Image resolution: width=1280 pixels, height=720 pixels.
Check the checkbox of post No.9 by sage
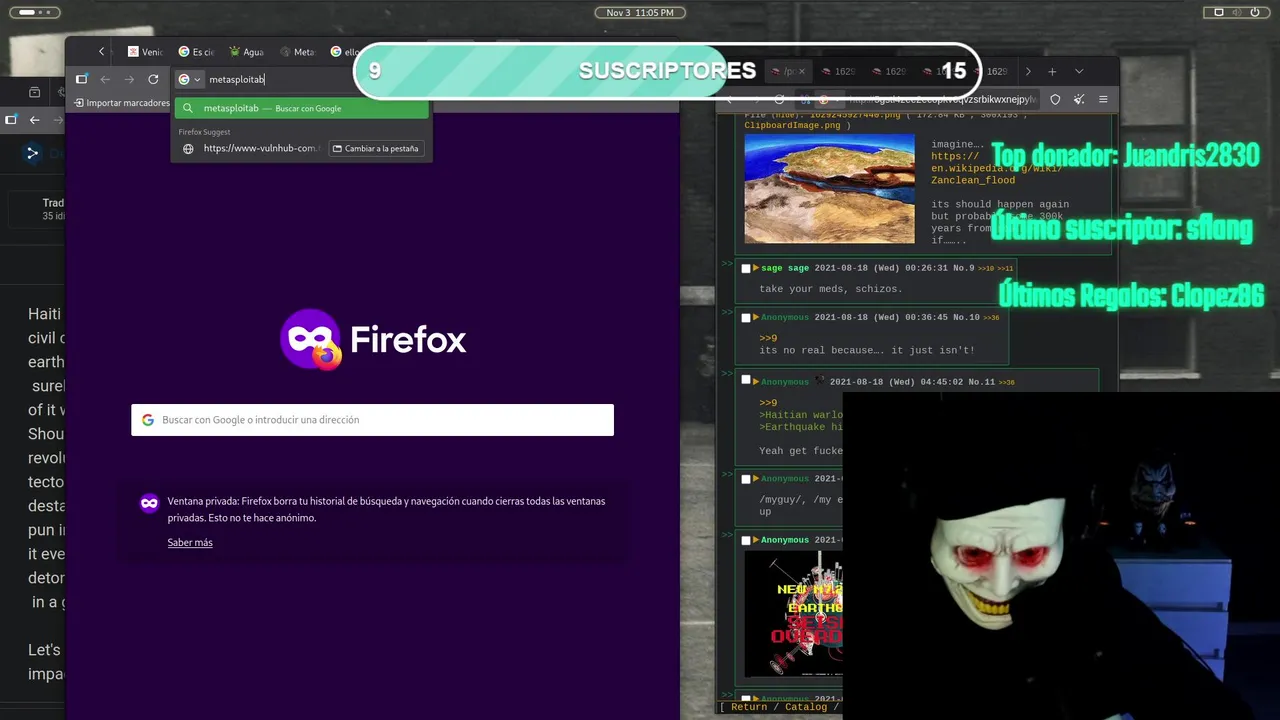point(746,268)
